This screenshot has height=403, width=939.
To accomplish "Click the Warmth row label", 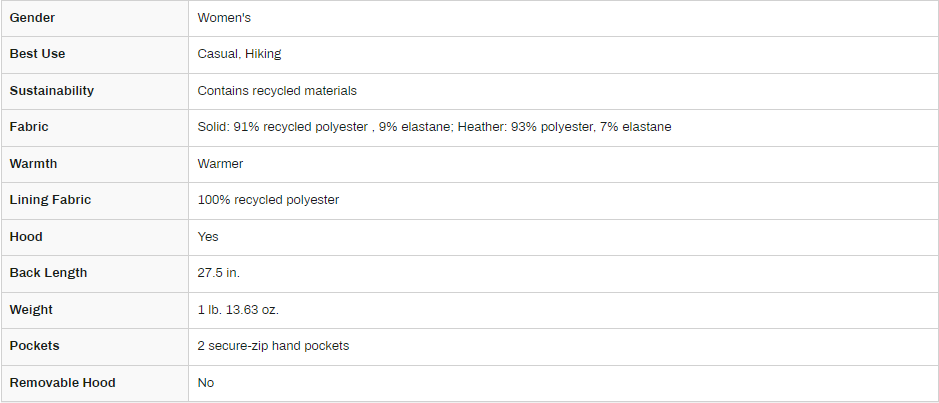I will (33, 163).
